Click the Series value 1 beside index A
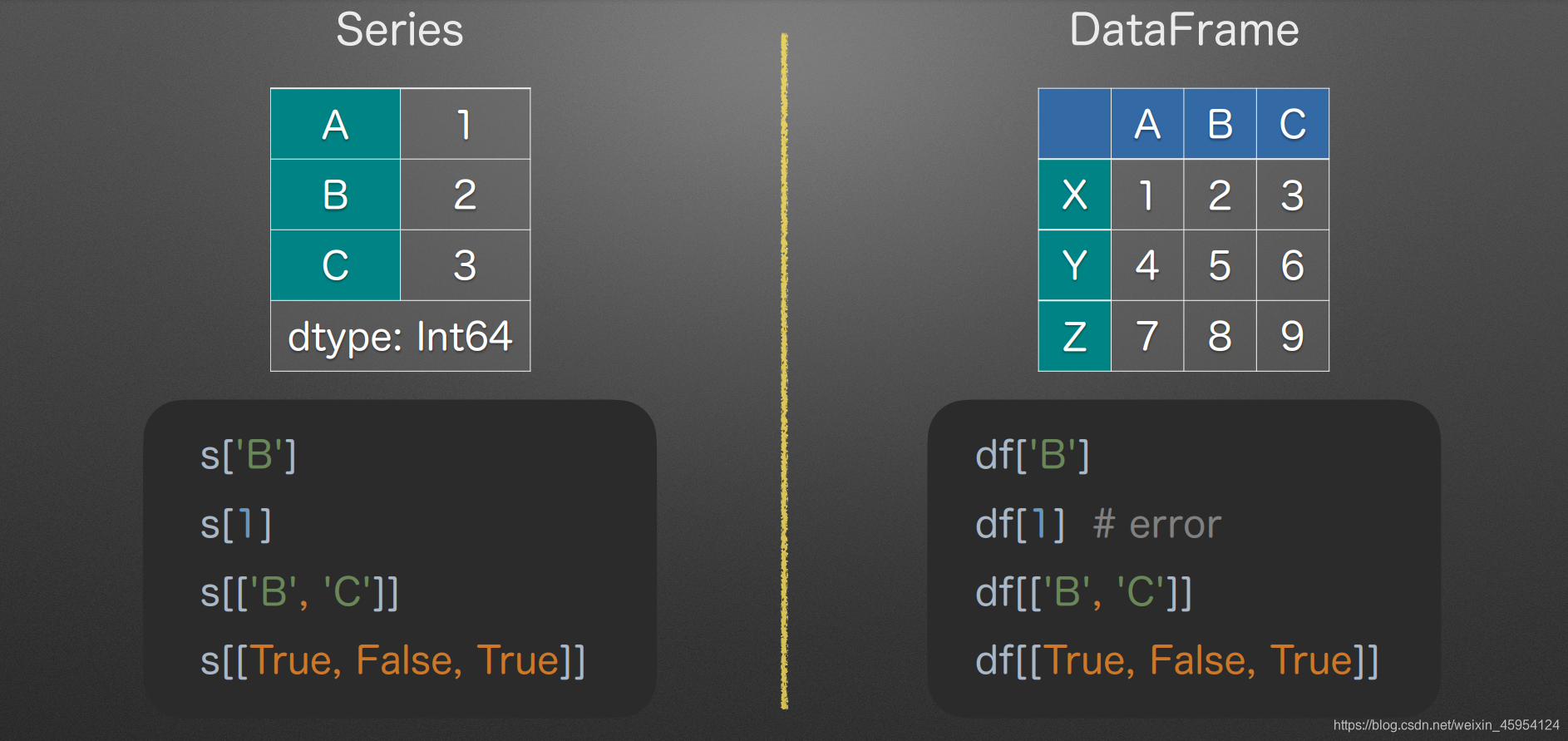1568x741 pixels. [466, 124]
